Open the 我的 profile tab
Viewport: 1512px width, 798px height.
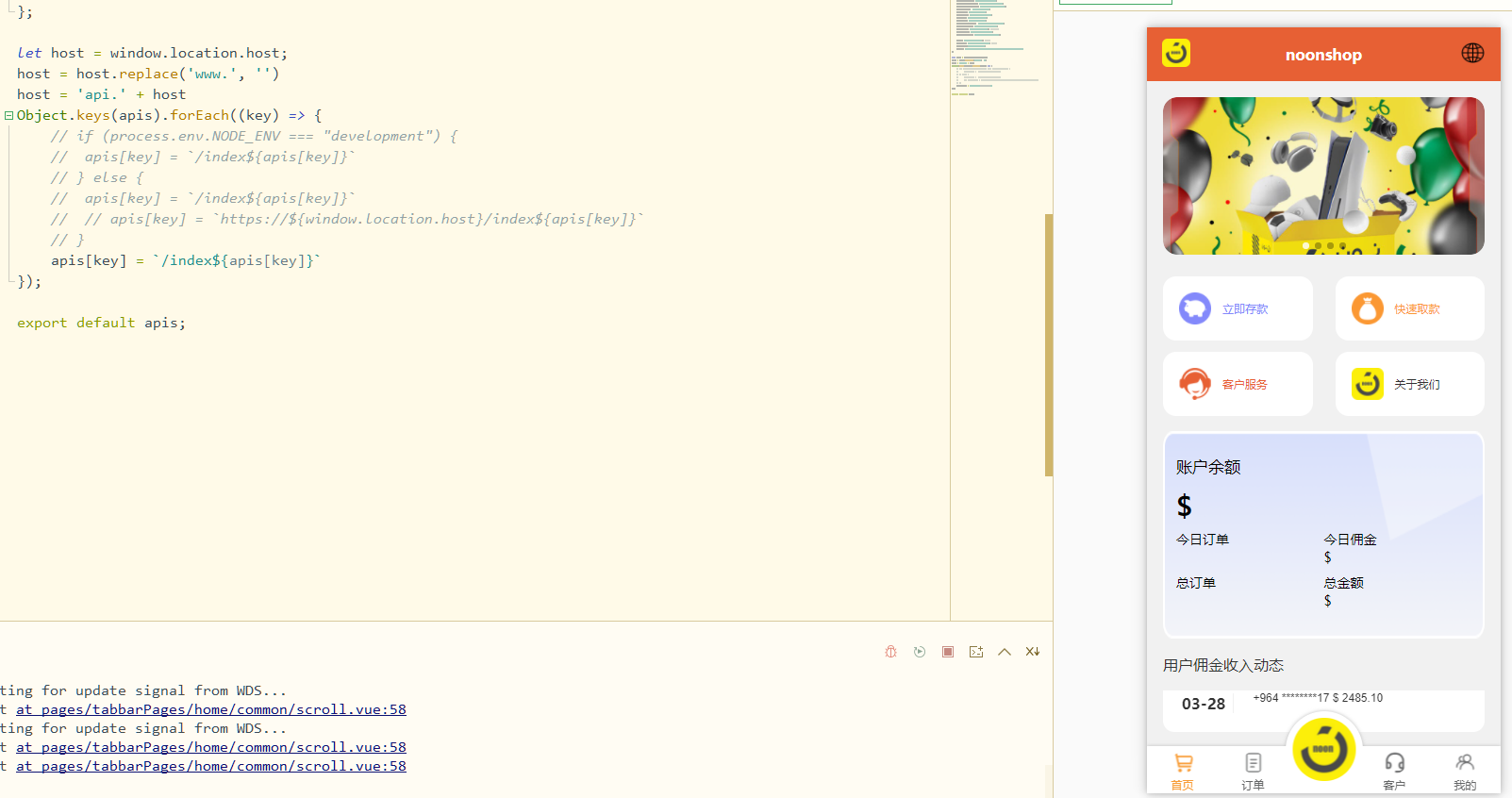point(1464,771)
